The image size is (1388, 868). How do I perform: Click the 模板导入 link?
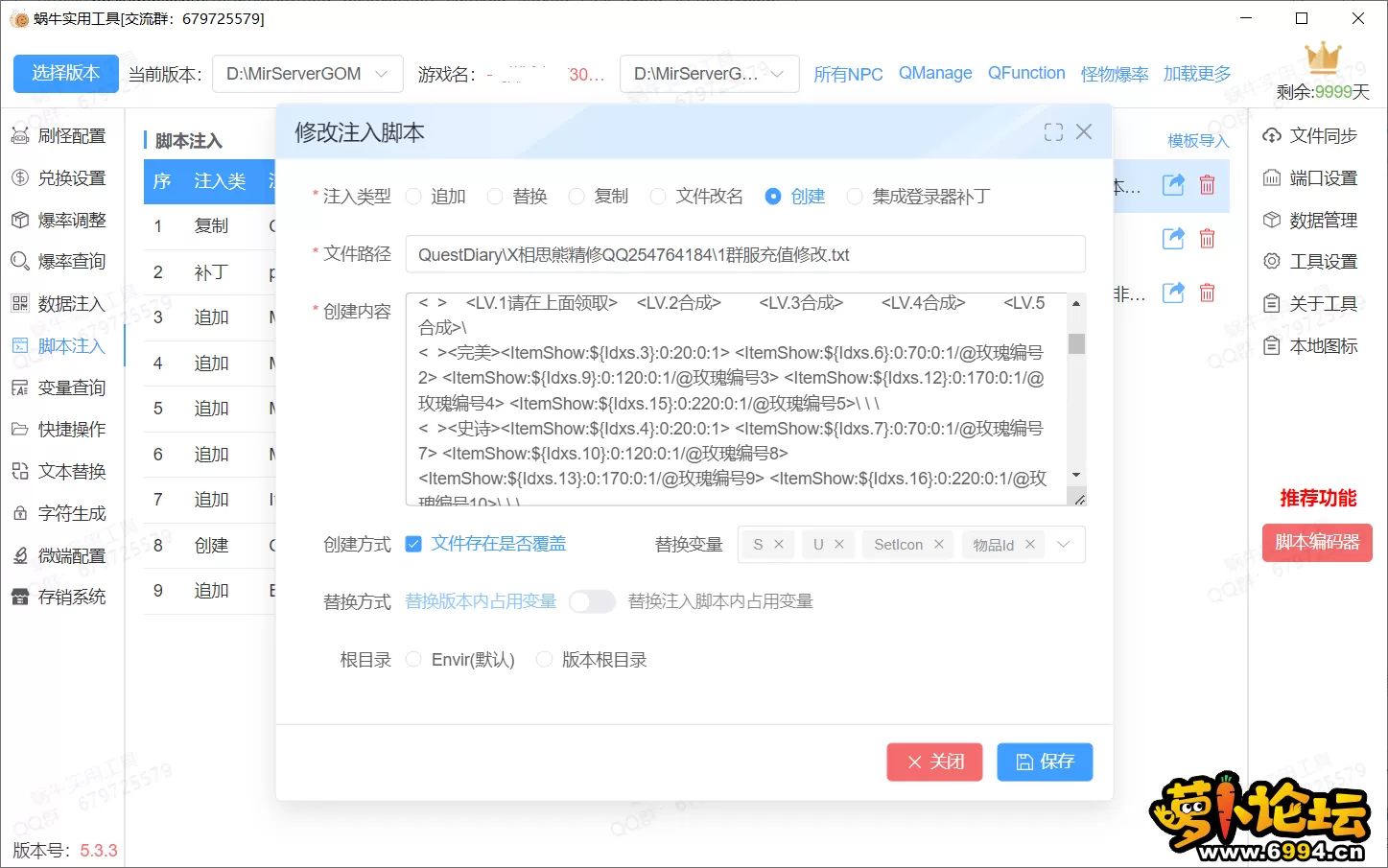point(1198,141)
